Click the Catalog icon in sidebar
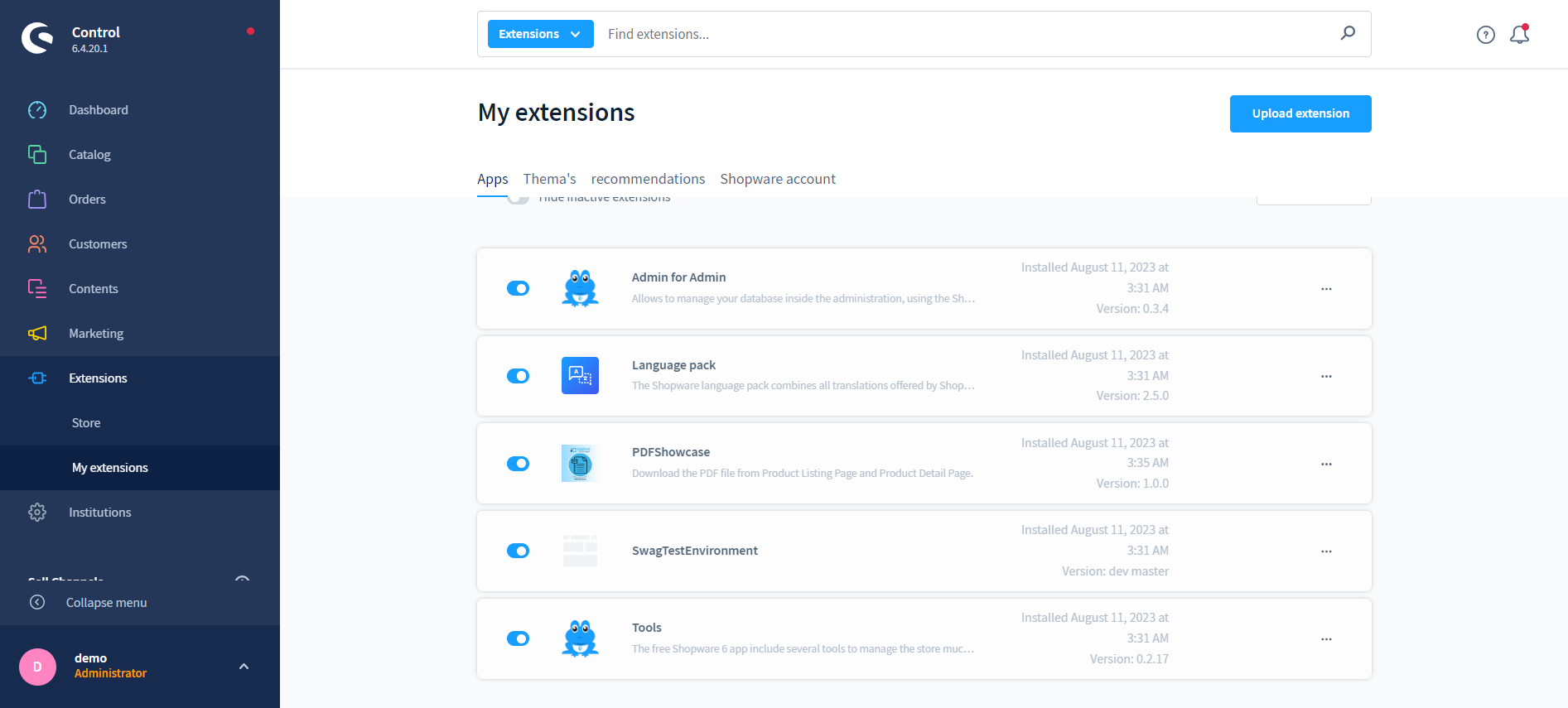This screenshot has width=1568, height=708. click(37, 155)
